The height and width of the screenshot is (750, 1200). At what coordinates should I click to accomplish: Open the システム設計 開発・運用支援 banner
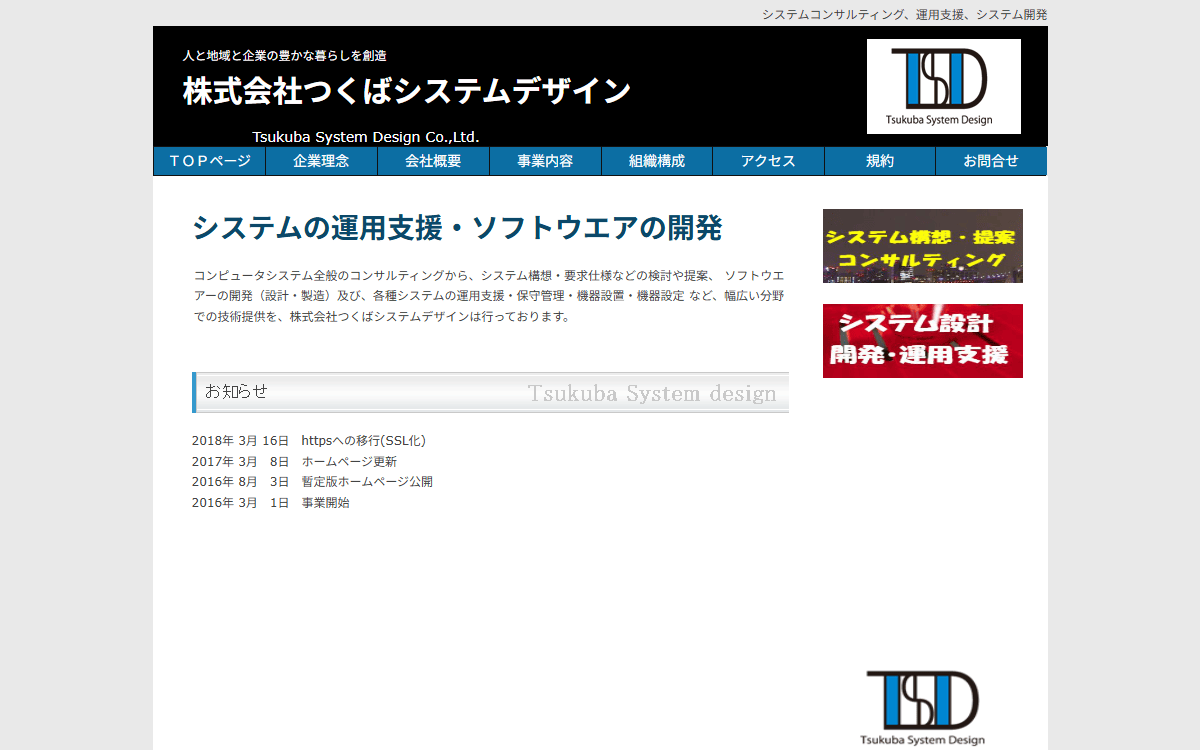tap(923, 341)
